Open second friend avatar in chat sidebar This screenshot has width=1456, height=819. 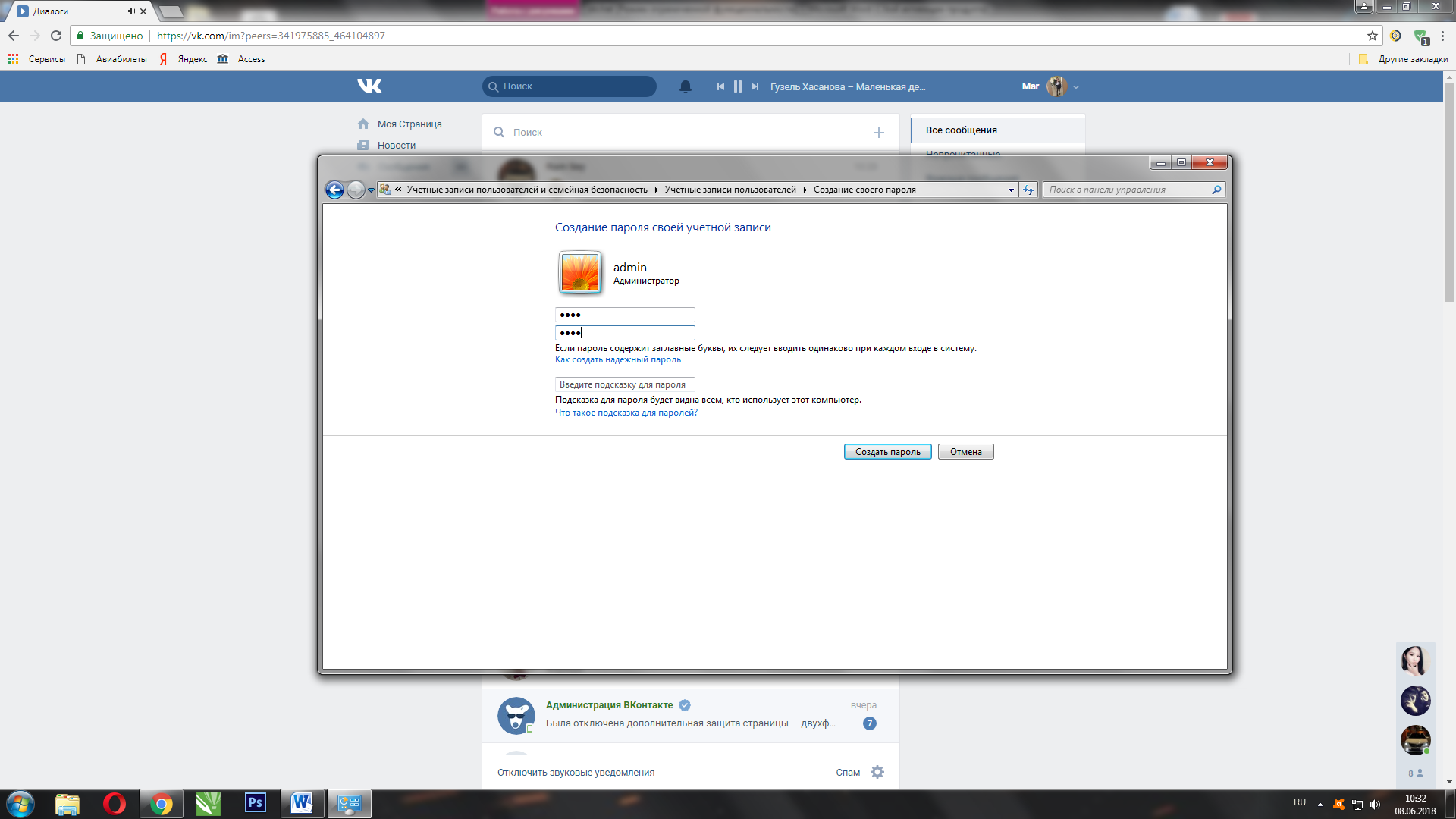point(1415,700)
